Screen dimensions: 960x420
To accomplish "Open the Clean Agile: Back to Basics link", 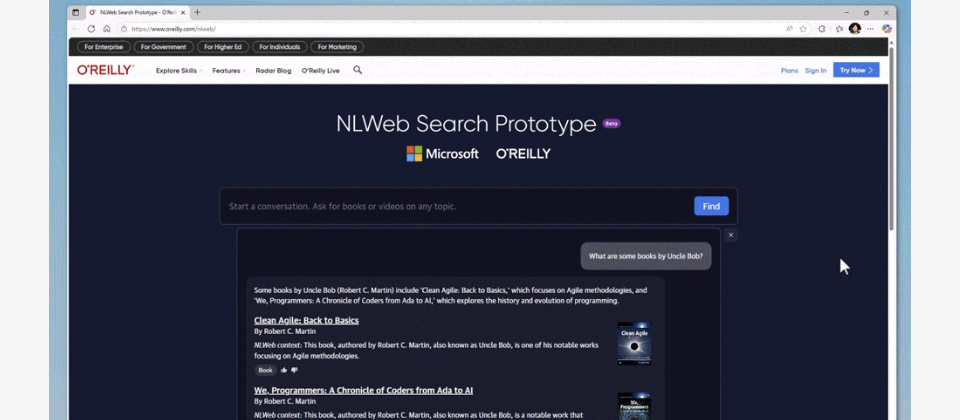I will coord(306,320).
